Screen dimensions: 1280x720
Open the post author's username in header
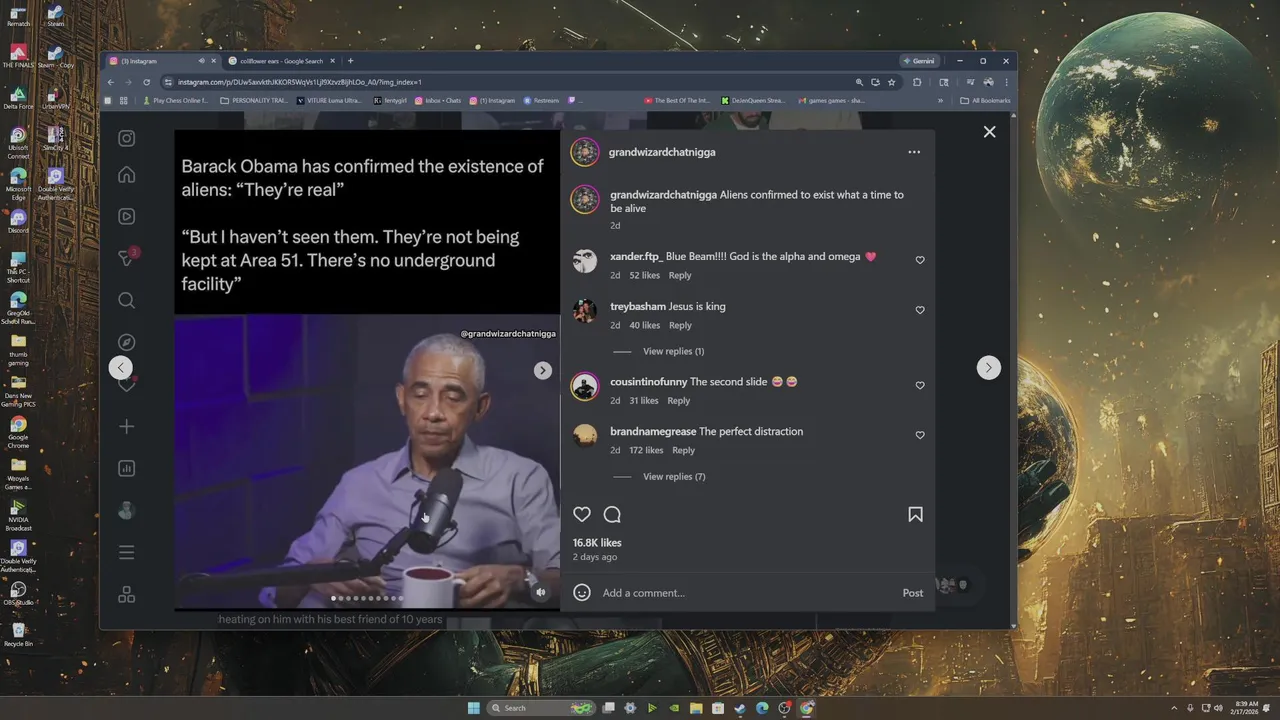tap(662, 152)
